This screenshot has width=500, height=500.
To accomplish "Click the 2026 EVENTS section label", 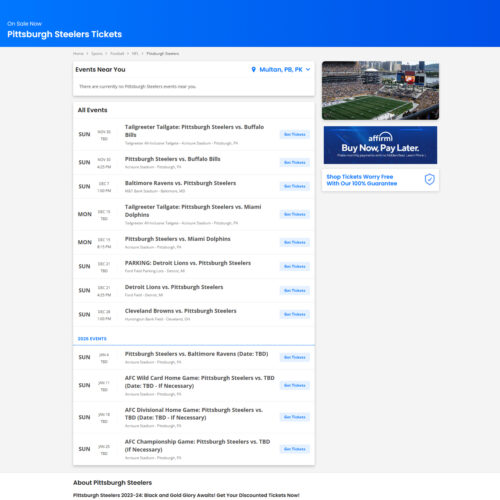I will click(x=92, y=339).
